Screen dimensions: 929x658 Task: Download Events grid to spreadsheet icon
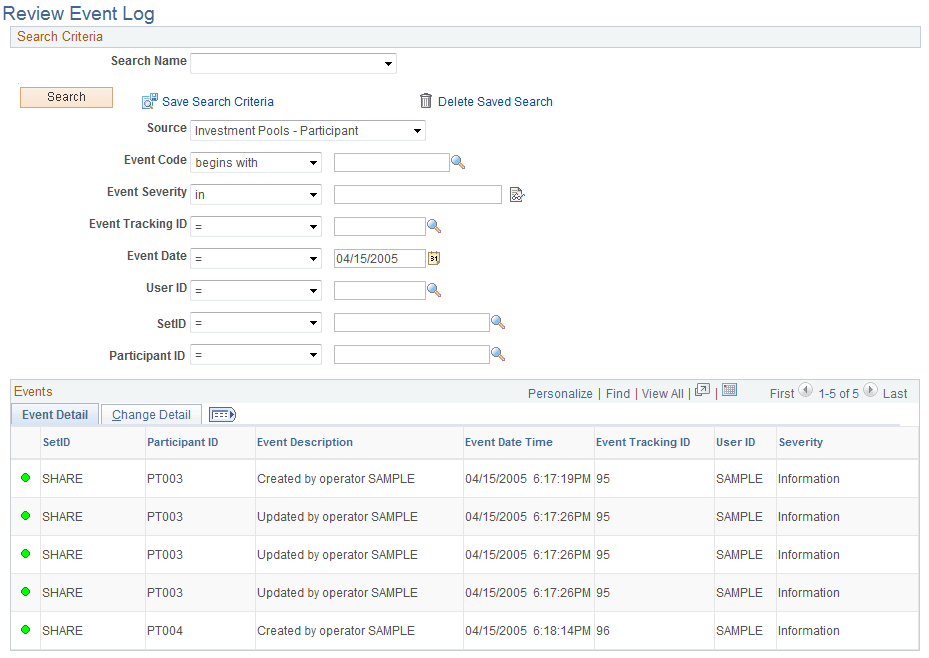click(729, 389)
